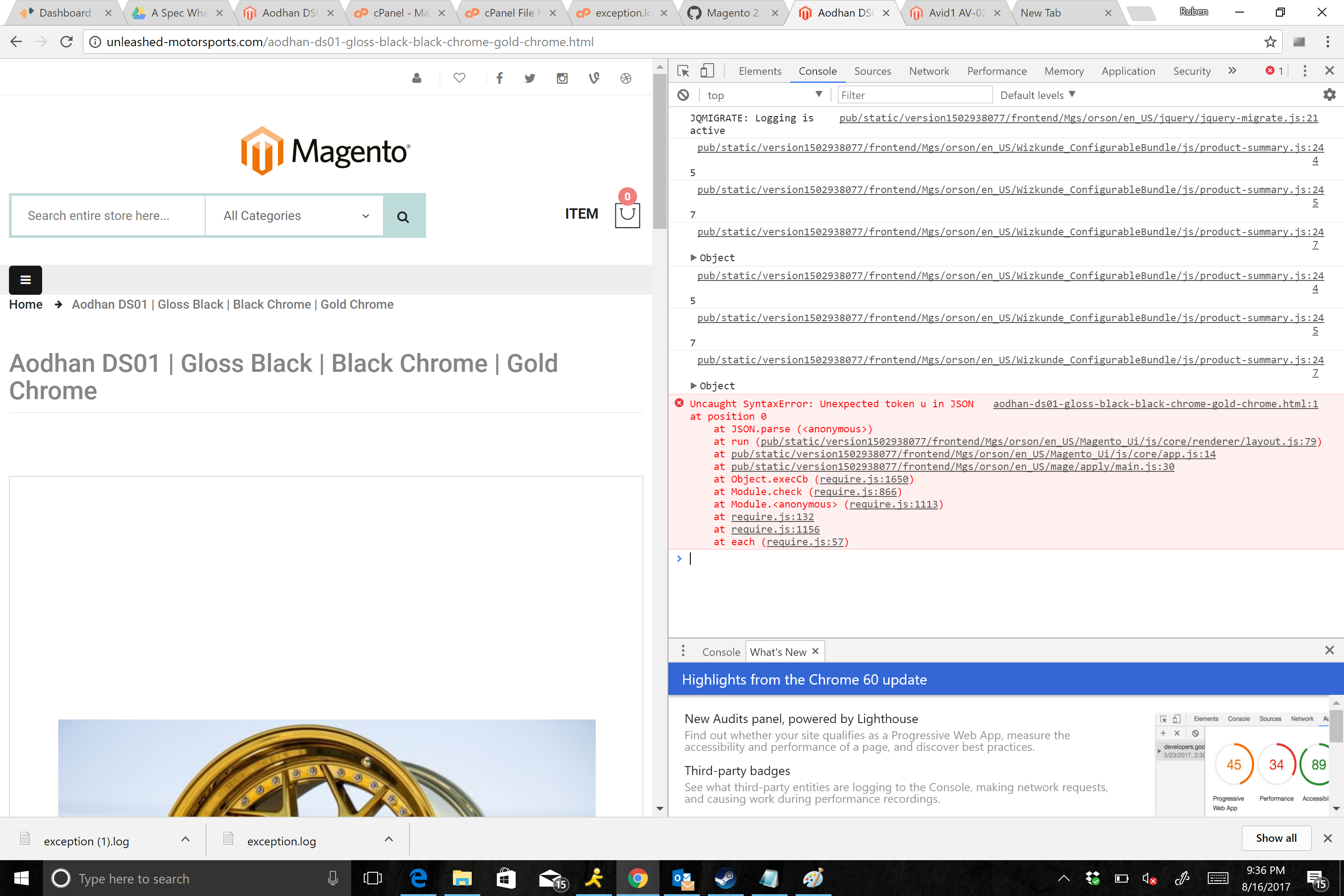Visit the Vine social icon
The height and width of the screenshot is (896, 1344).
(594, 78)
